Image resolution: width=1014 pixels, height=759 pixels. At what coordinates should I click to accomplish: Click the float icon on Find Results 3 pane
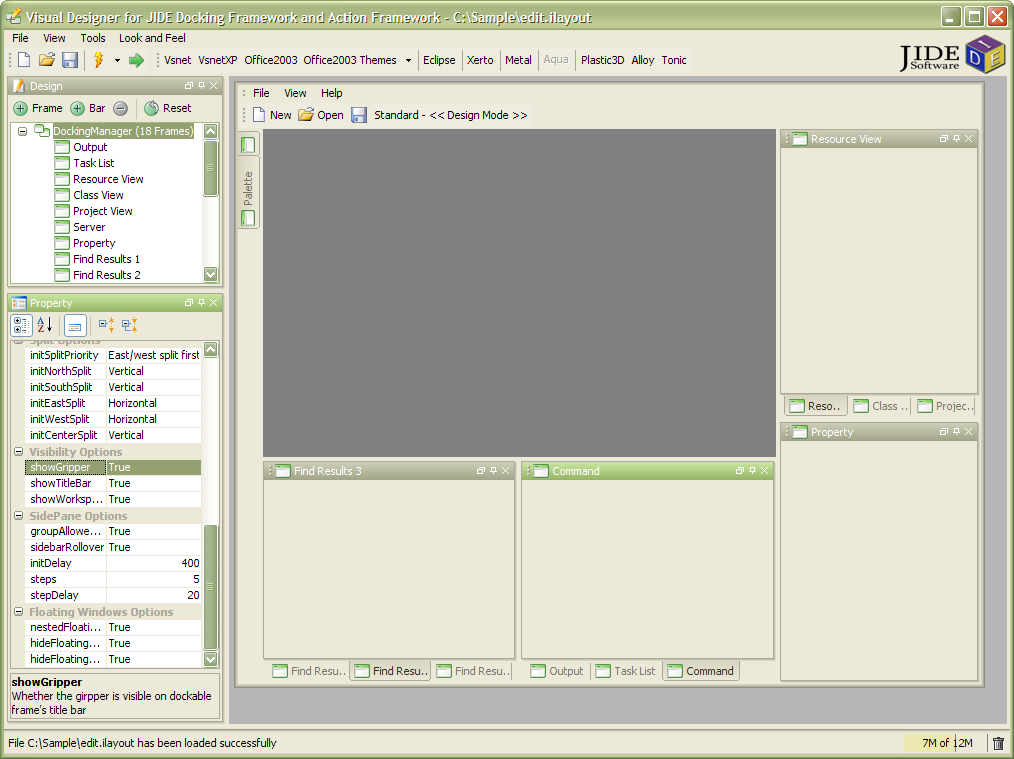click(x=480, y=471)
